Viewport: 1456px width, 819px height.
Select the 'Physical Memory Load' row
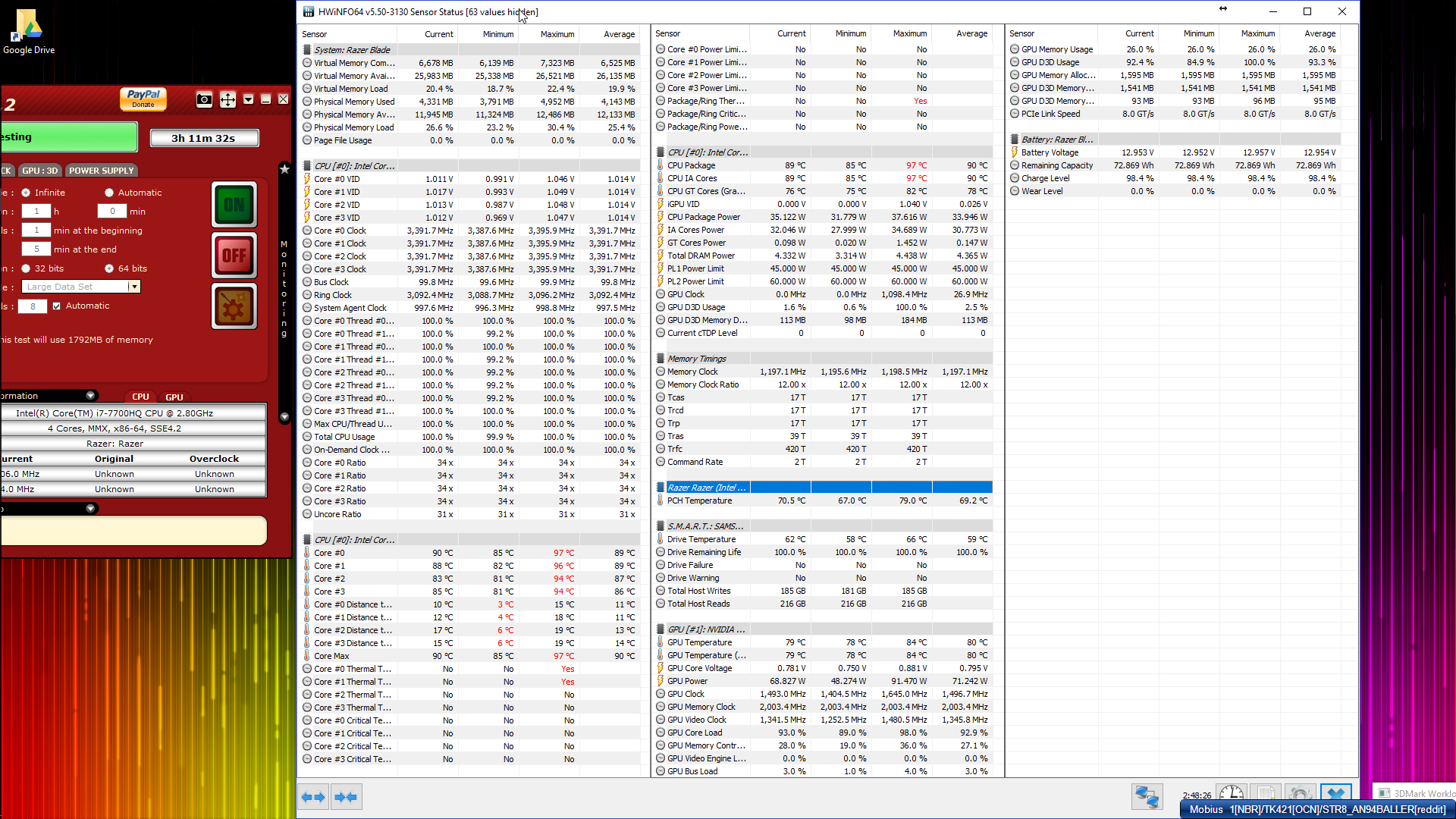click(x=469, y=127)
